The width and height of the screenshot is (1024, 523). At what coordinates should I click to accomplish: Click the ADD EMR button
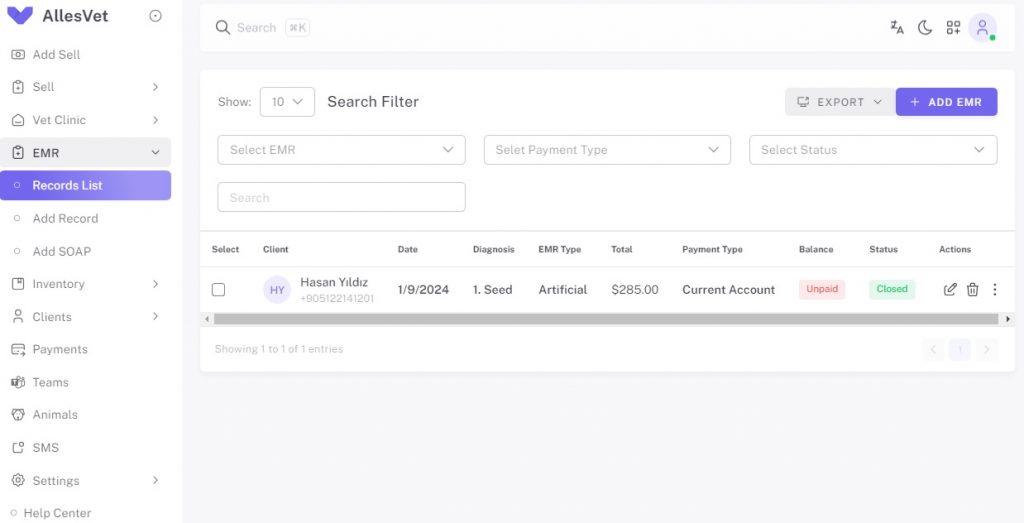click(x=946, y=102)
